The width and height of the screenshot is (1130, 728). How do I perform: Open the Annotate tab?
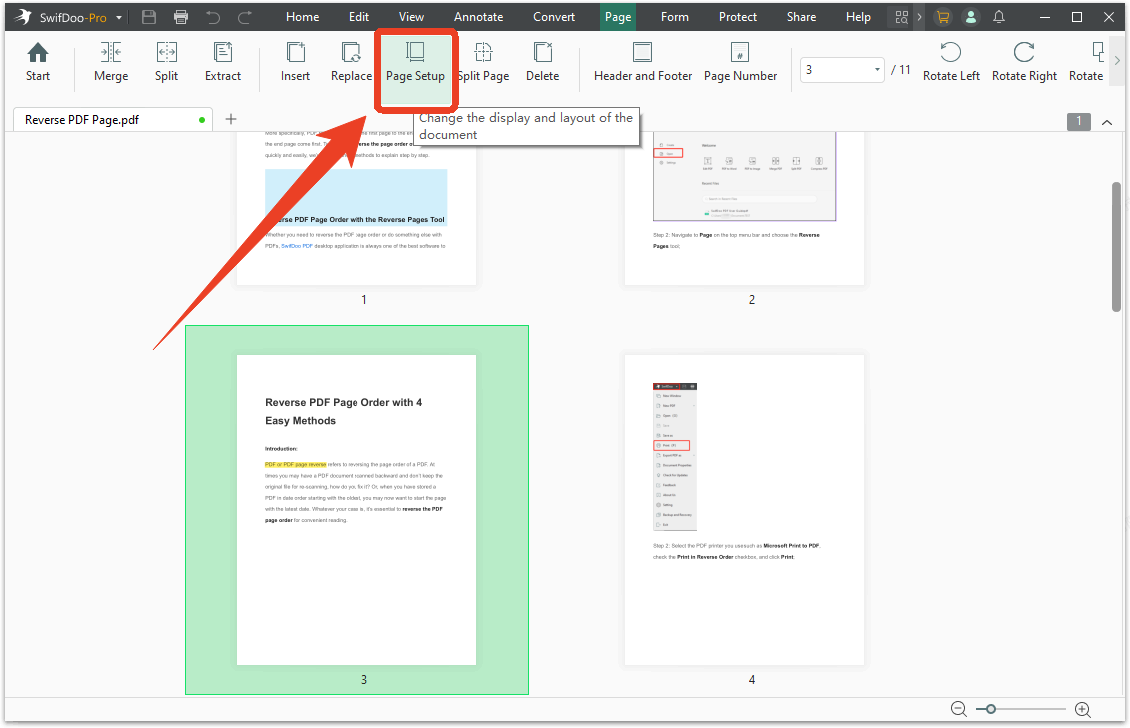point(479,17)
